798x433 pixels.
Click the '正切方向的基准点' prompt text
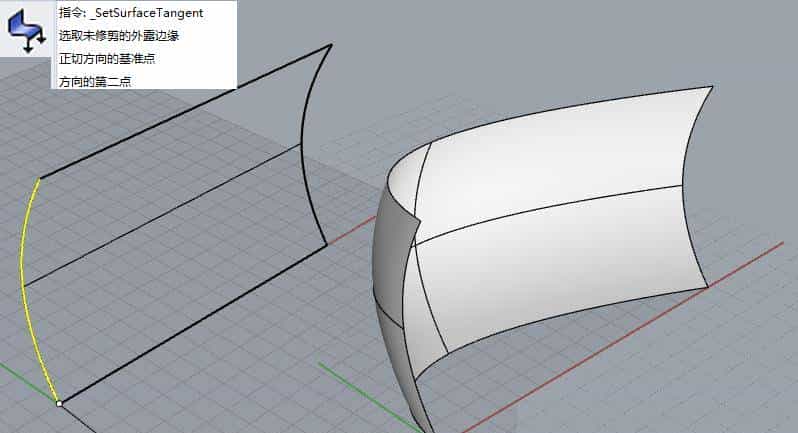pos(107,59)
